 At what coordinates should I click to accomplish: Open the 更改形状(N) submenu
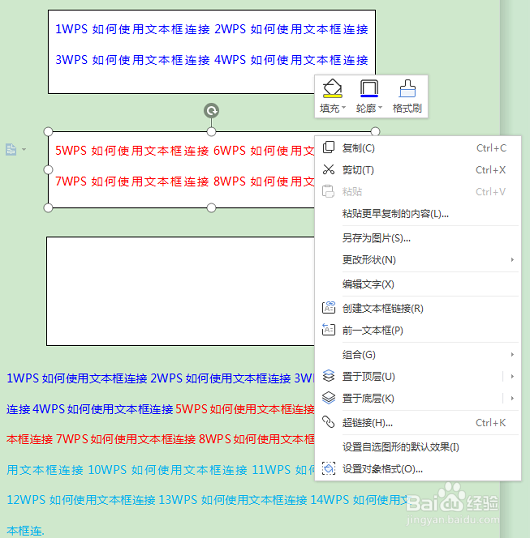click(x=417, y=260)
